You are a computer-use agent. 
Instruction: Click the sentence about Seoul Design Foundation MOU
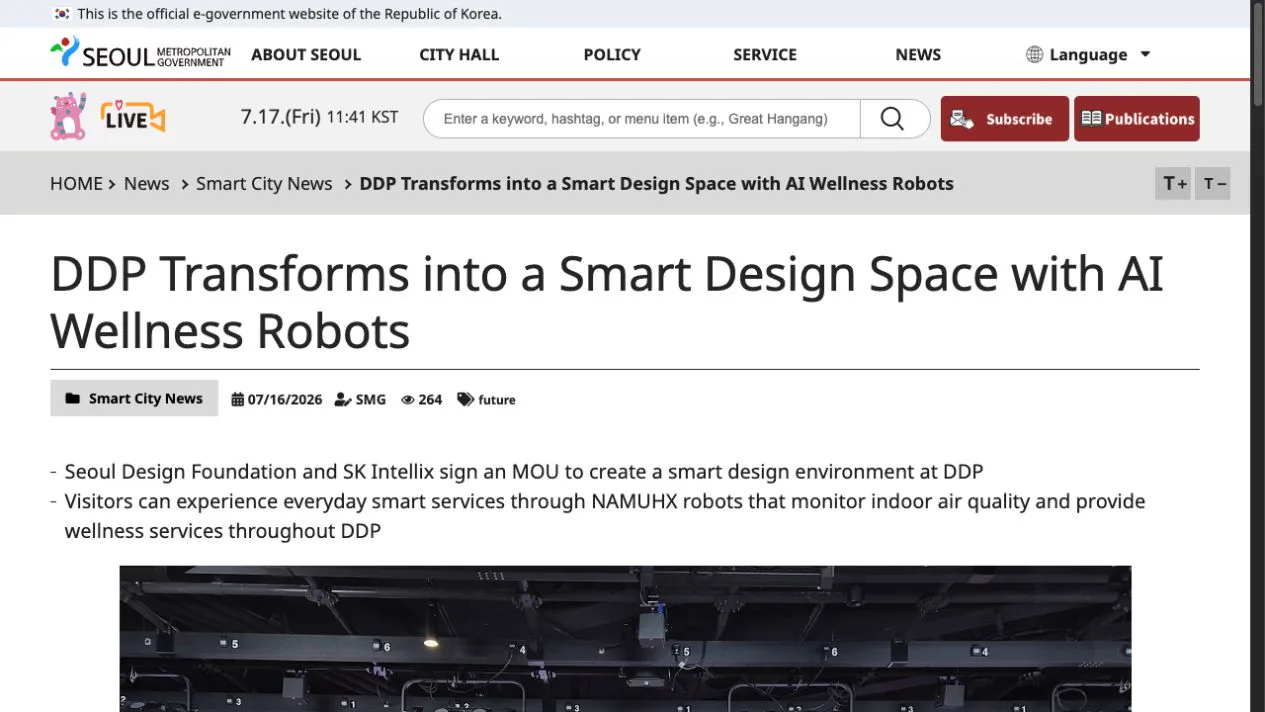coord(524,471)
